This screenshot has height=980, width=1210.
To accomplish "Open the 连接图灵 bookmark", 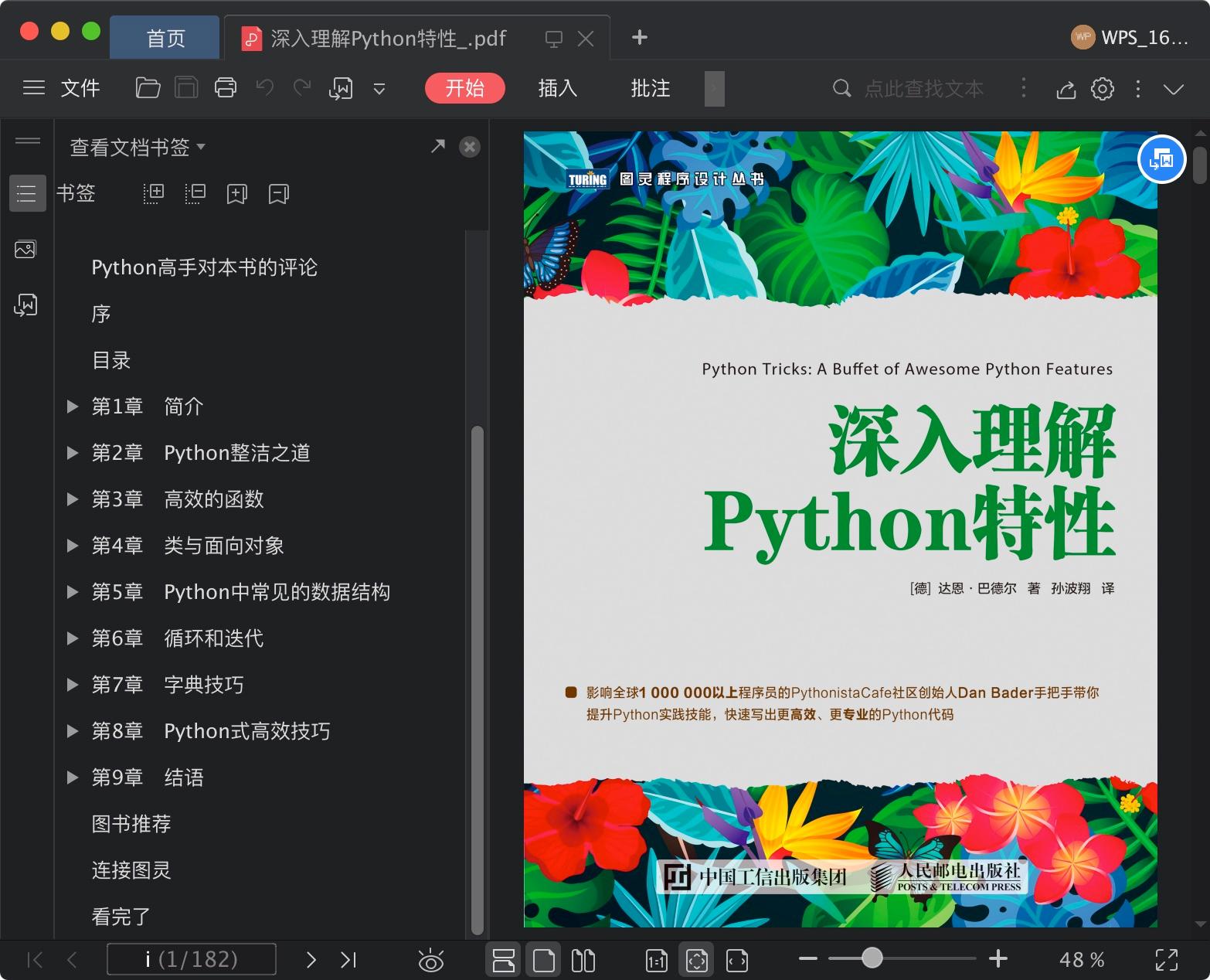I will (131, 870).
